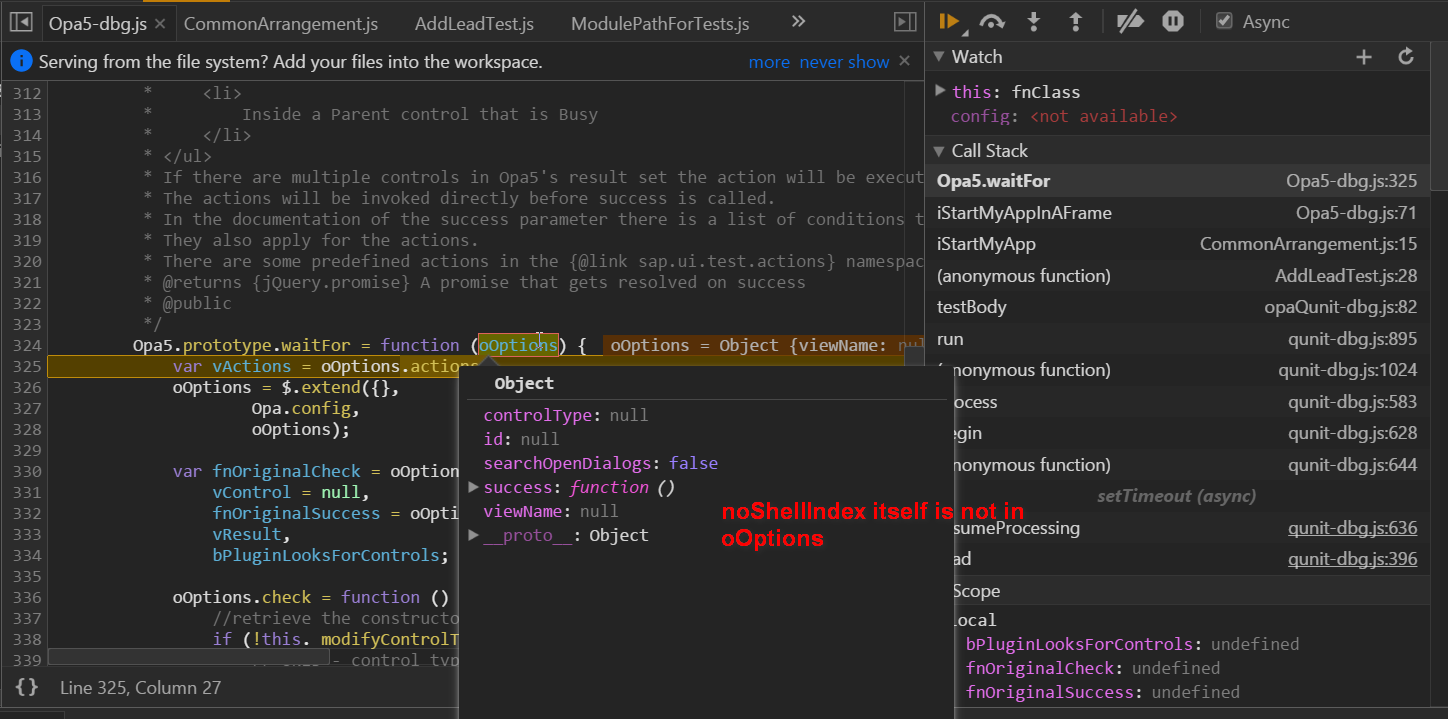
Task: Select iStartMyAppInAFrame stack frame
Action: pyautogui.click(x=1177, y=213)
